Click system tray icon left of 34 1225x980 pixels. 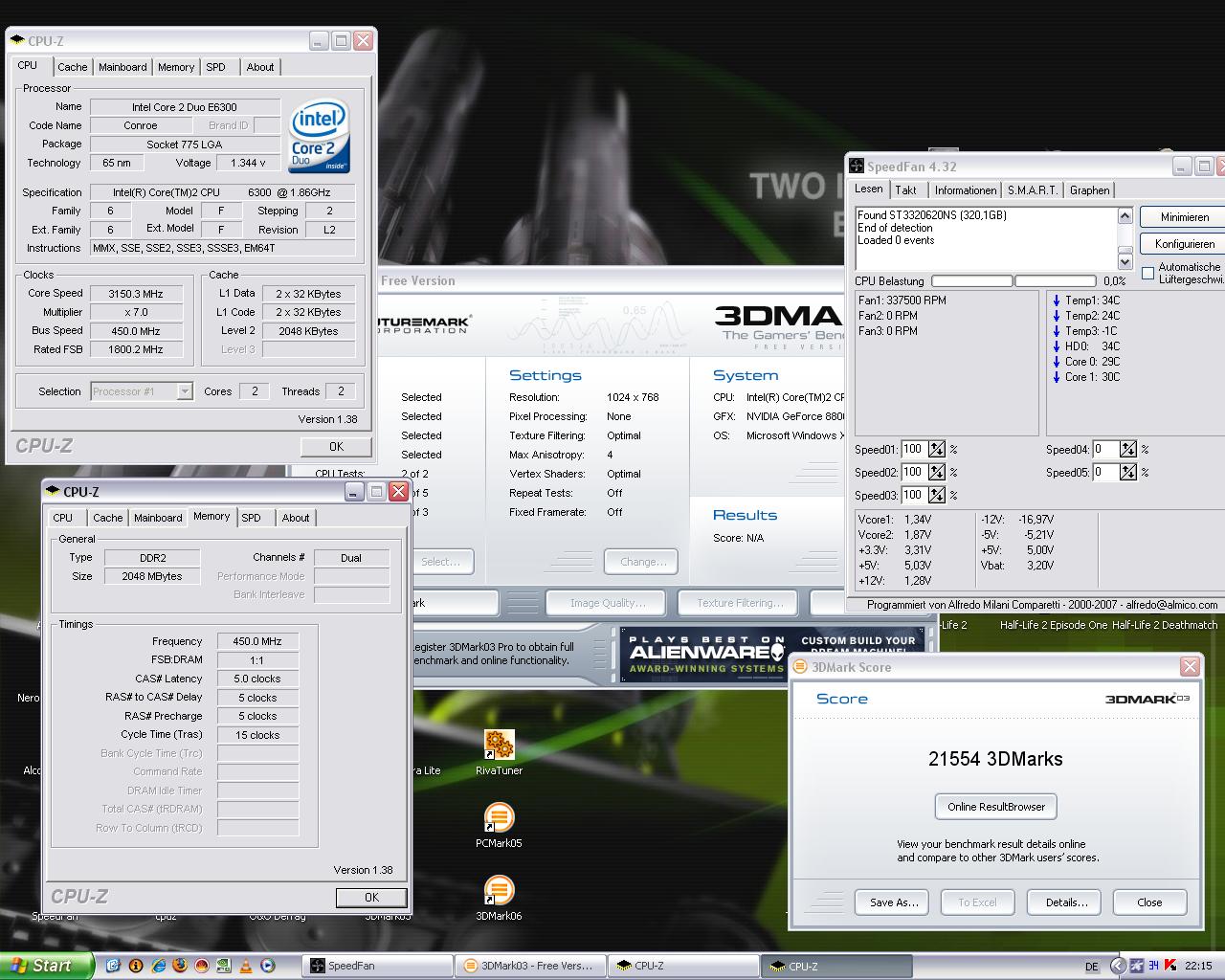click(1136, 966)
